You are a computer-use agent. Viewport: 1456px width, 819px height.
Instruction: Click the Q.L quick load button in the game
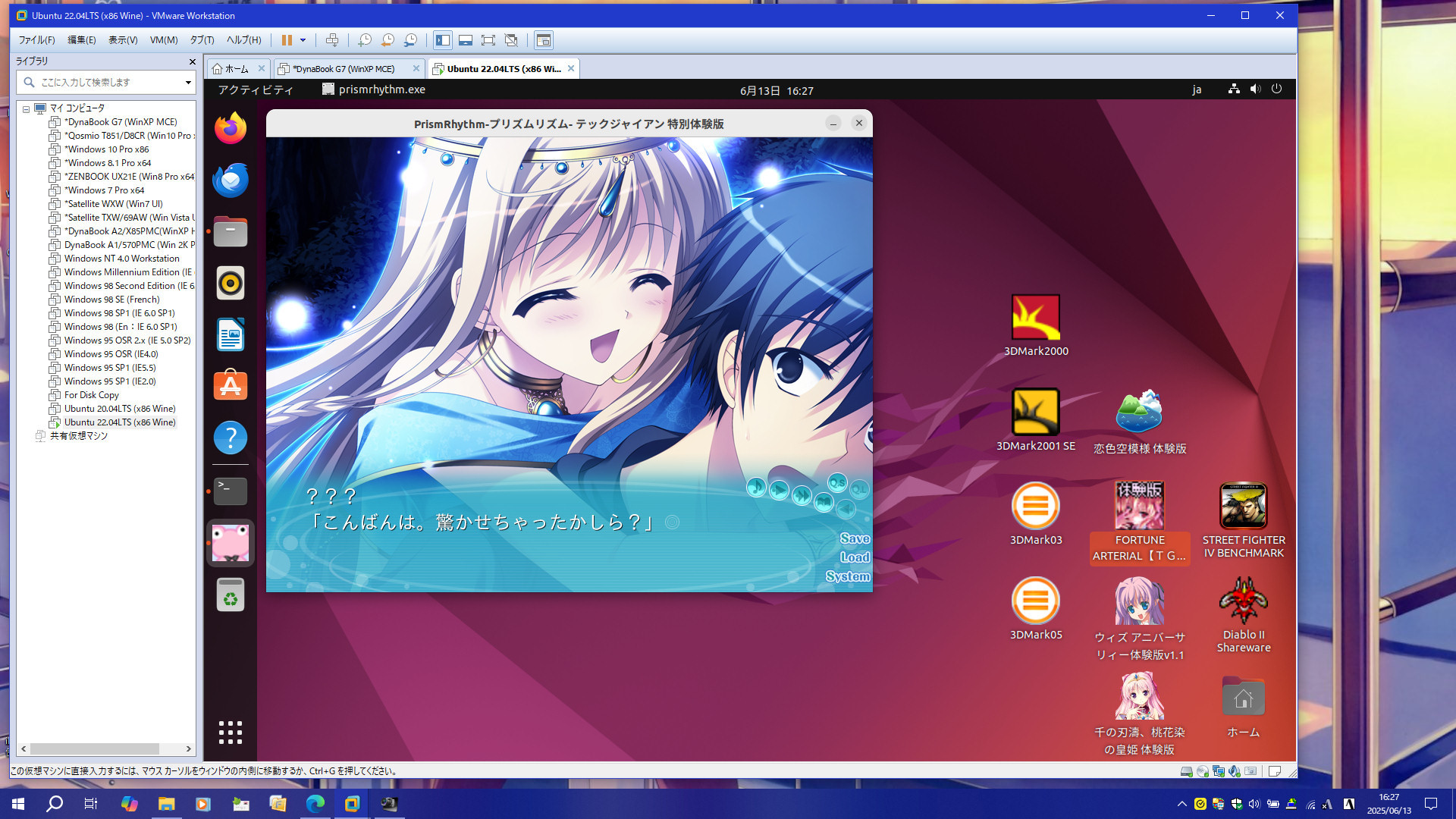[859, 489]
